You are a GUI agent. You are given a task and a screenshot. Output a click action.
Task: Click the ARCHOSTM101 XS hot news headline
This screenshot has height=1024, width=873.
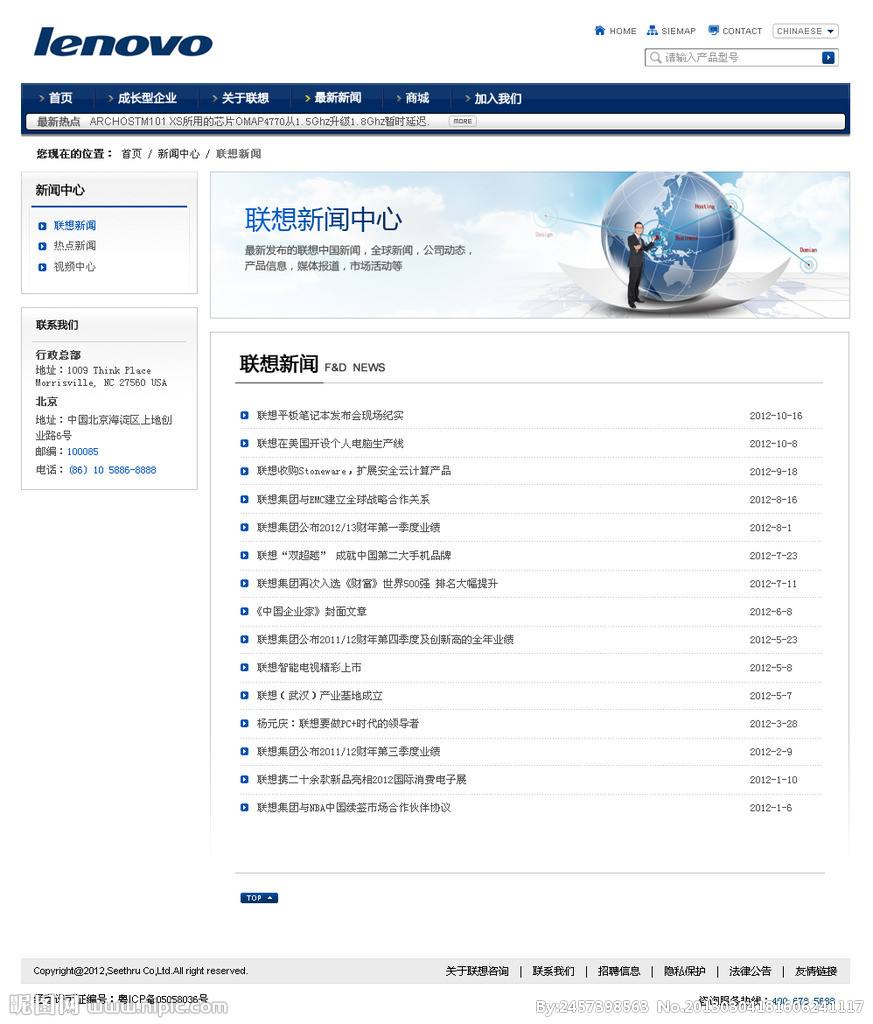coord(259,121)
